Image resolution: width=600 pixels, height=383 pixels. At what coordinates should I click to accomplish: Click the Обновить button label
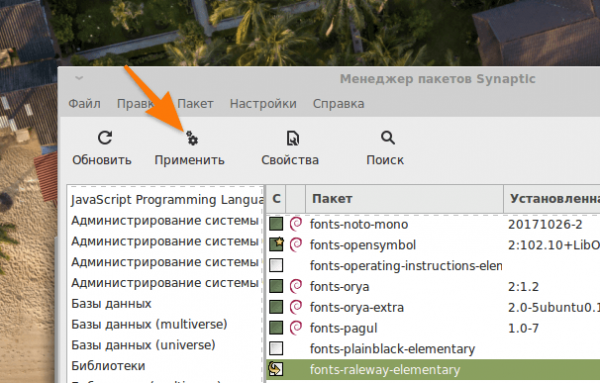pos(102,160)
